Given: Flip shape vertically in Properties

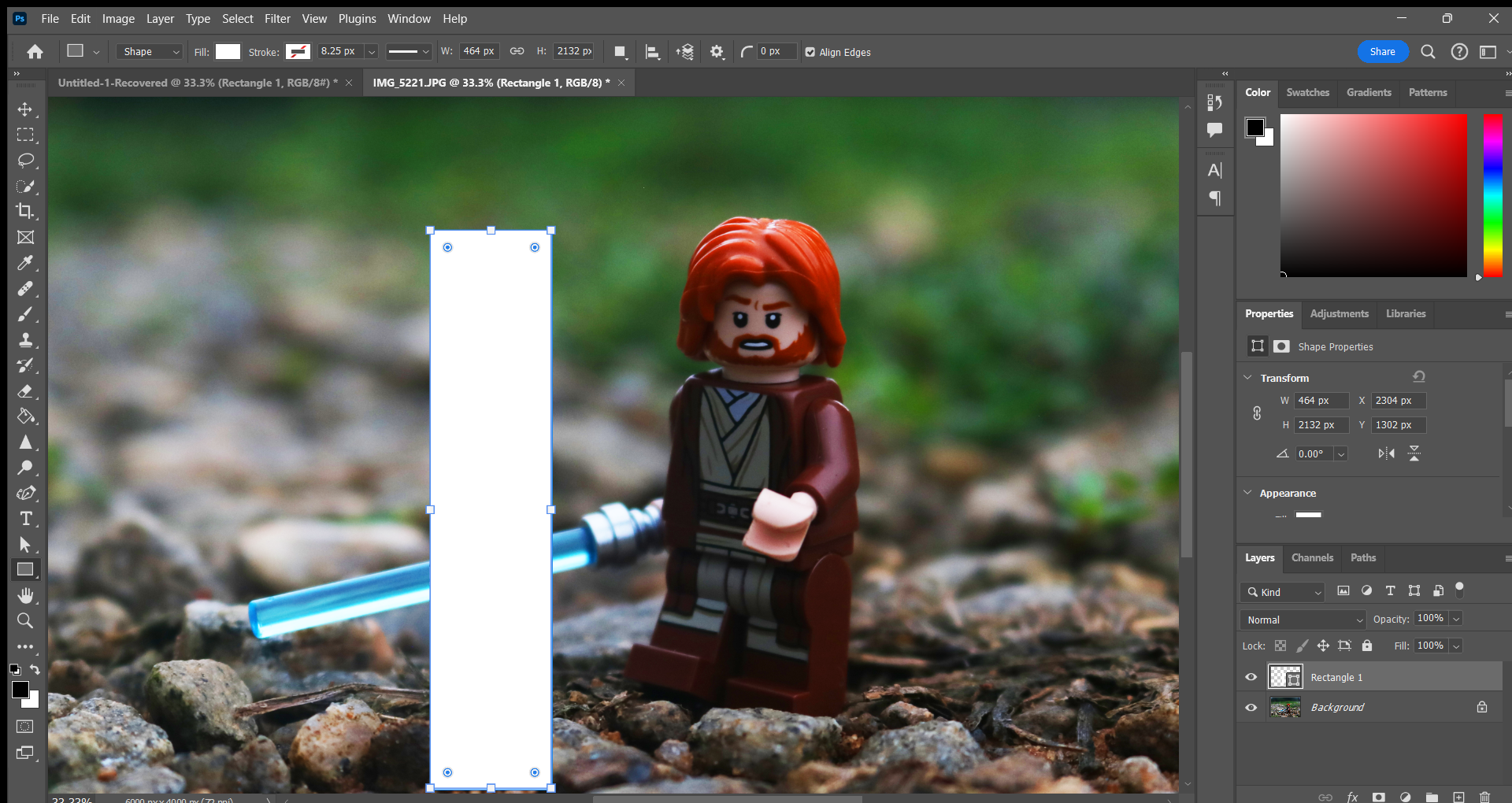Looking at the screenshot, I should (x=1414, y=453).
